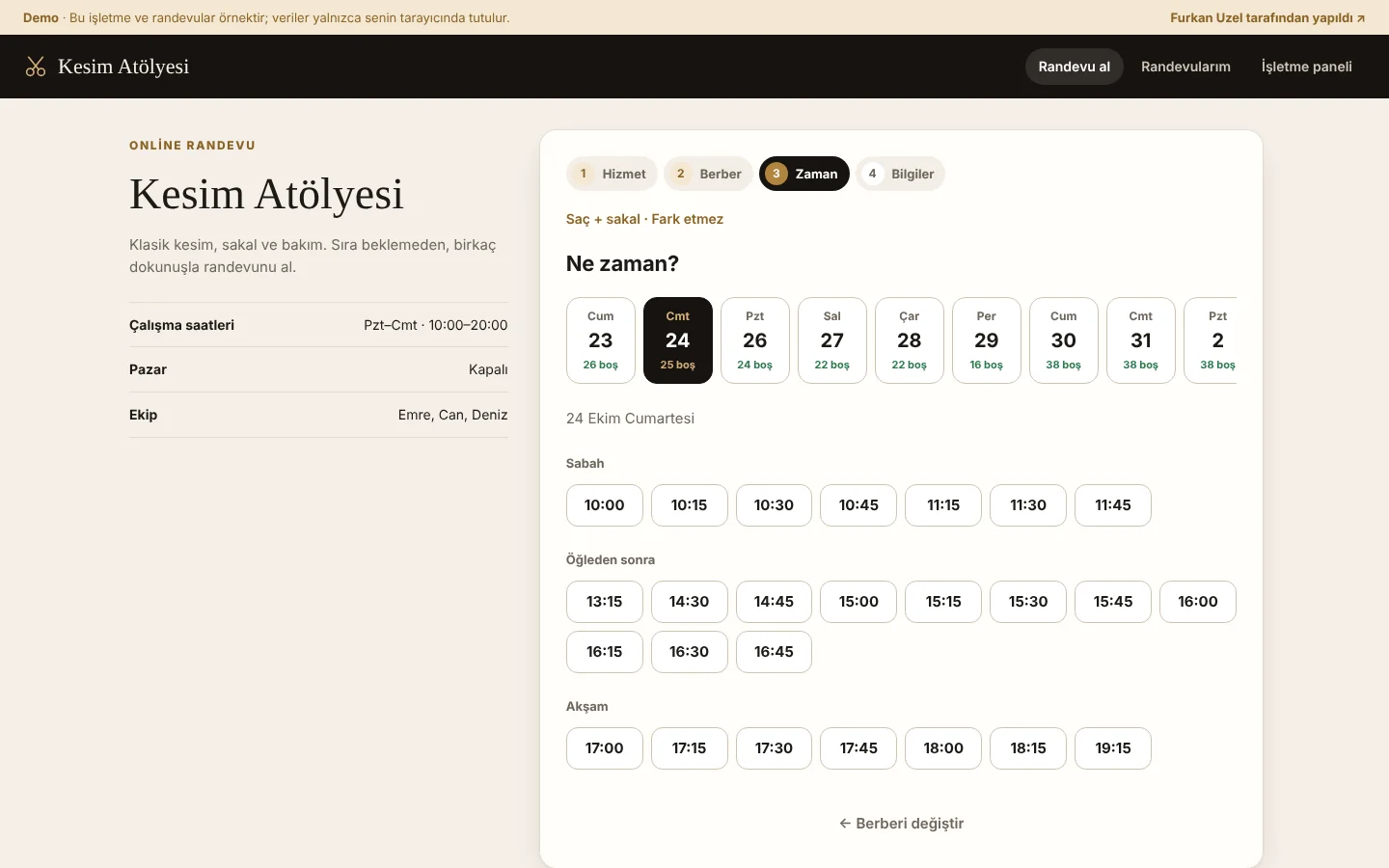The height and width of the screenshot is (868, 1389).
Task: Select the 18:15 time slot
Action: (x=1028, y=748)
